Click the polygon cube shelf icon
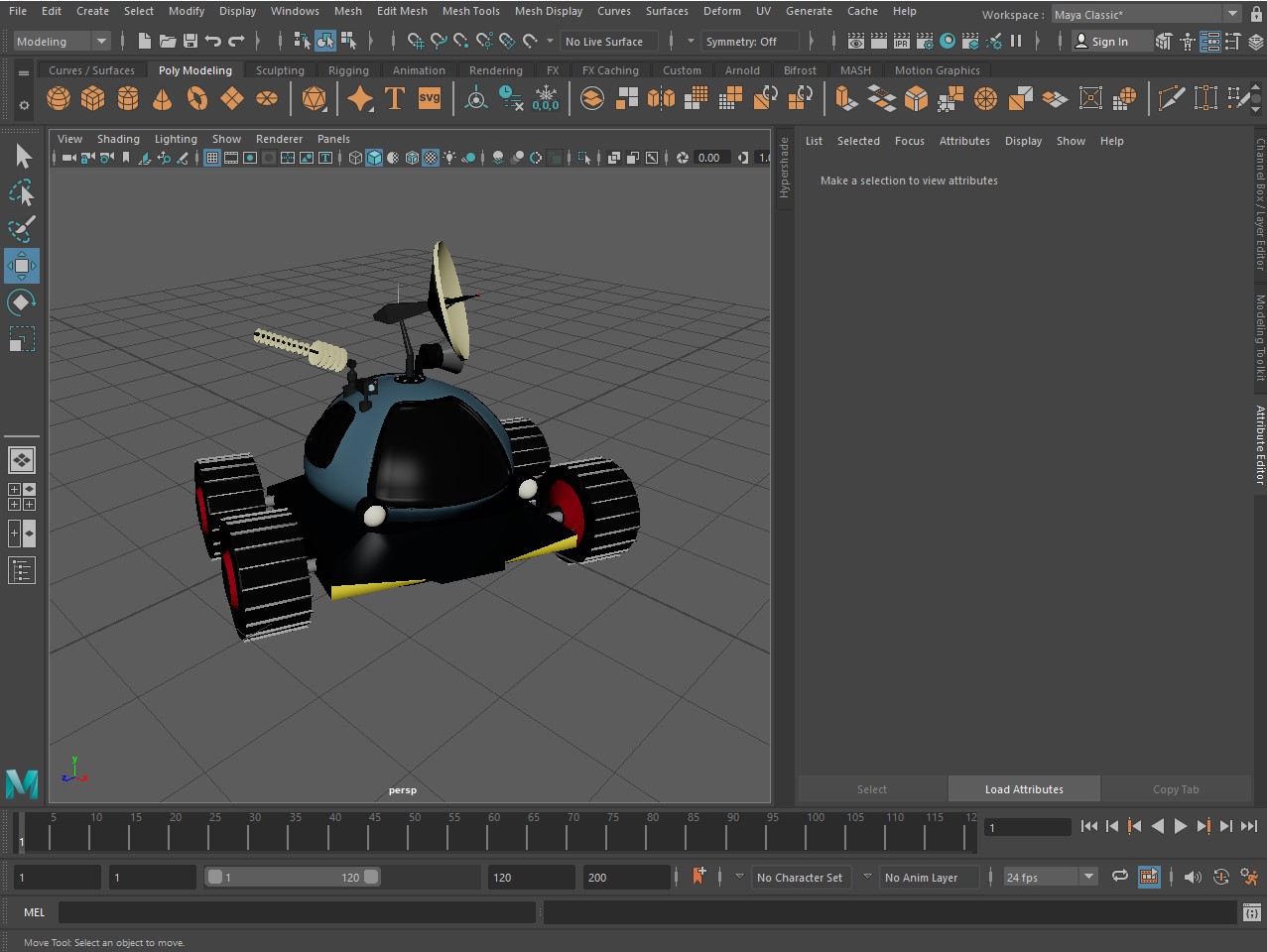 click(x=93, y=99)
